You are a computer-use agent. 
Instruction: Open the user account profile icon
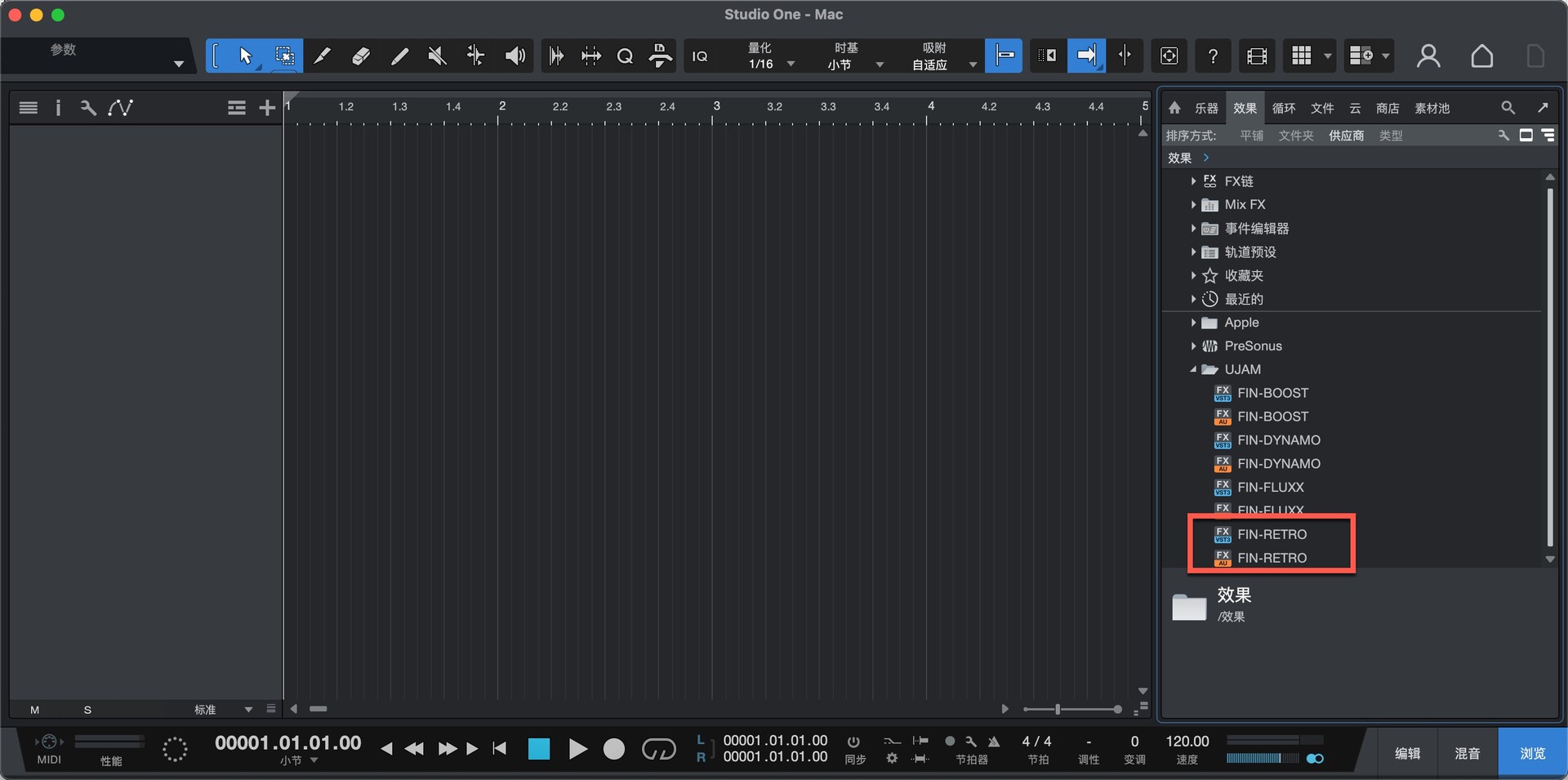point(1428,56)
